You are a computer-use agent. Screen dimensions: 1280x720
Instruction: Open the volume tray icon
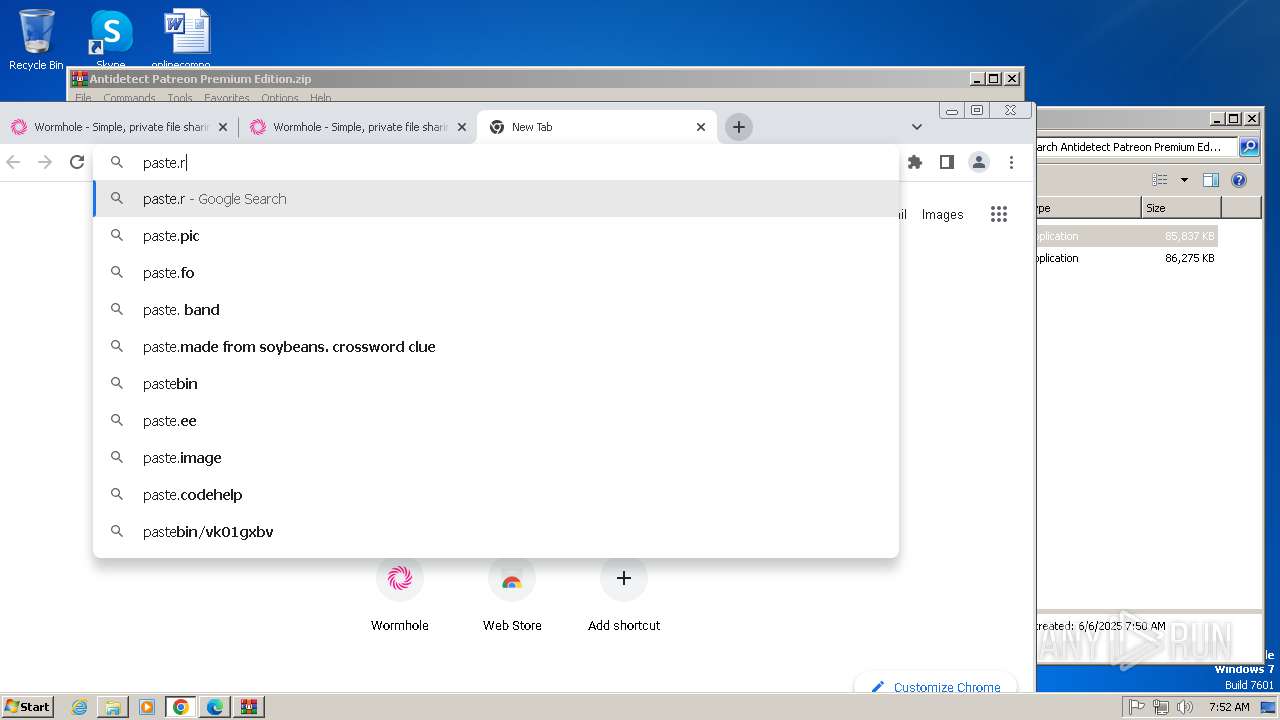coord(1185,707)
